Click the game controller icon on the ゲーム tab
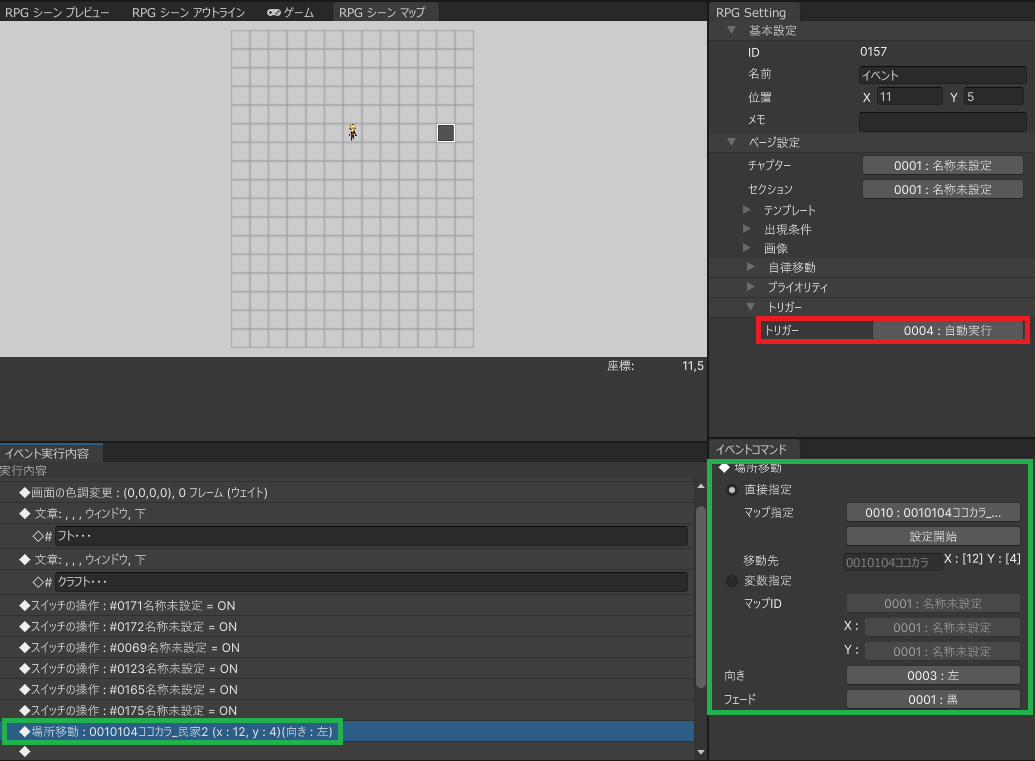 click(273, 13)
